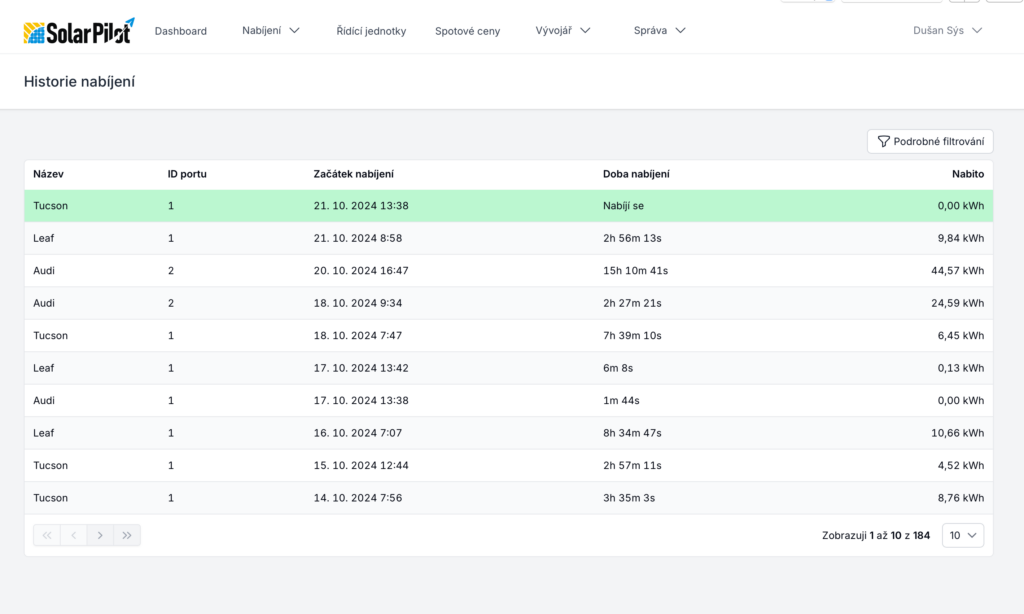Select Leaf row from 16. 10. 2024
Screen dimensions: 1024x614
pos(508,433)
